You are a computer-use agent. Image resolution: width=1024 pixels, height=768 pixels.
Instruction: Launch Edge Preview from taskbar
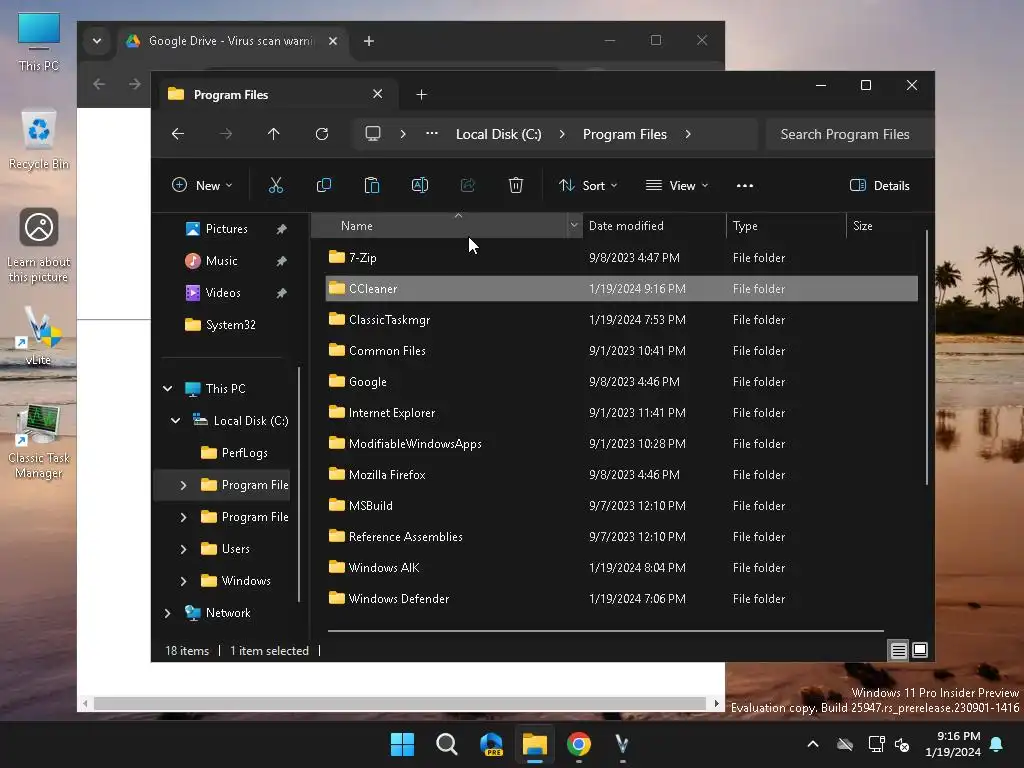tap(491, 744)
